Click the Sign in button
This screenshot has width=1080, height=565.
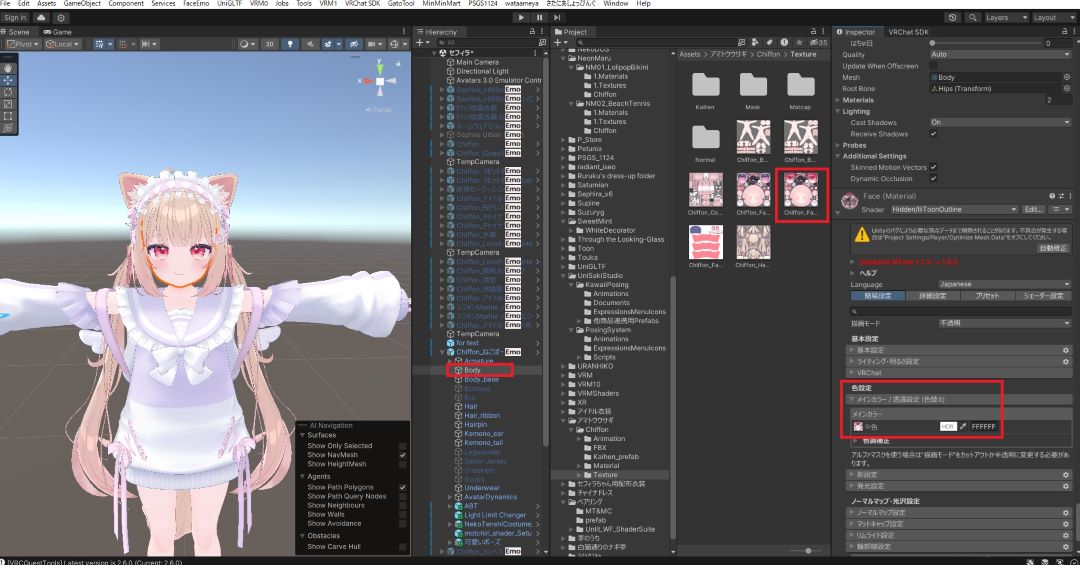coord(15,18)
